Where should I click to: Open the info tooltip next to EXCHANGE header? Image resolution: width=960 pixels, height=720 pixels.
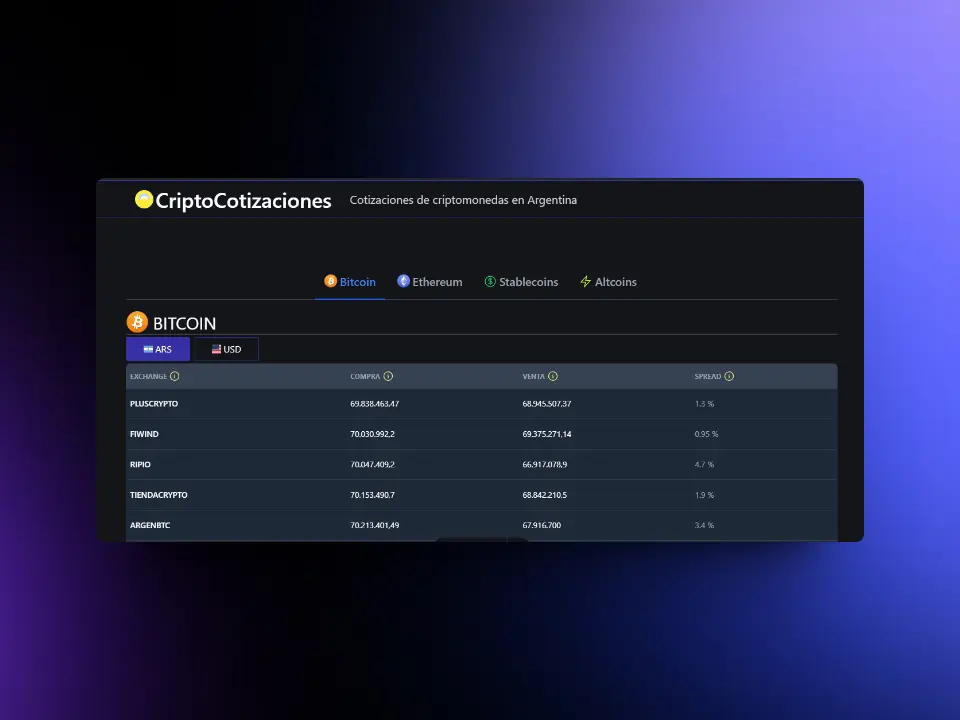[177, 376]
